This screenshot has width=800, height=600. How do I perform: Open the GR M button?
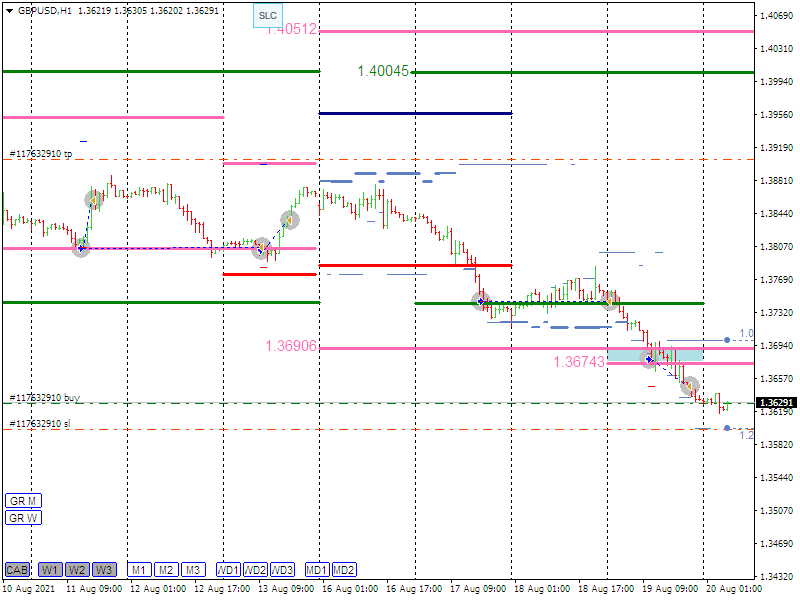coord(22,500)
